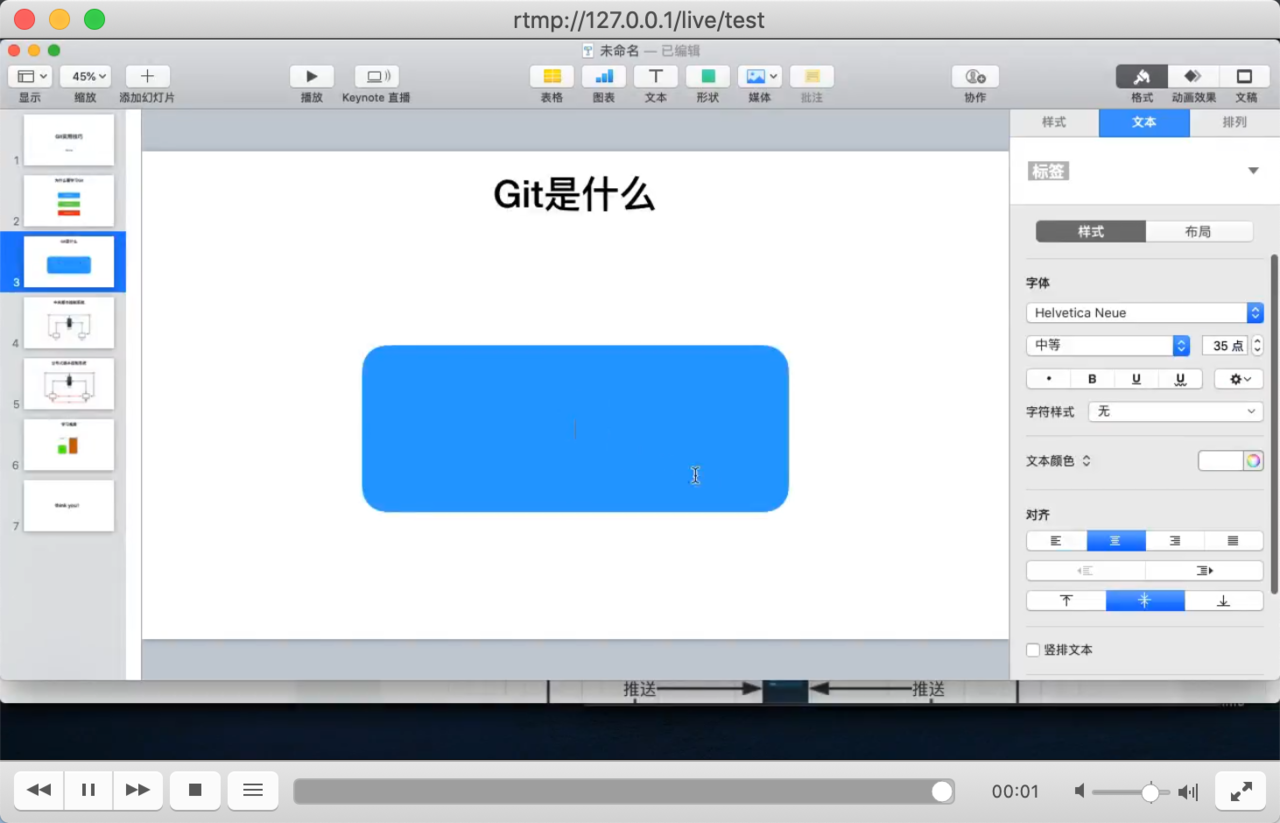Switch to the Text (文本) tab
The width and height of the screenshot is (1280, 823).
coord(1144,122)
